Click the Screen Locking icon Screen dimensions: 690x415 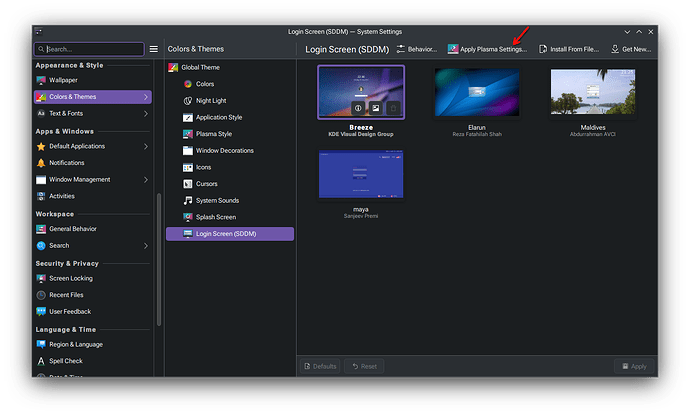[41, 279]
